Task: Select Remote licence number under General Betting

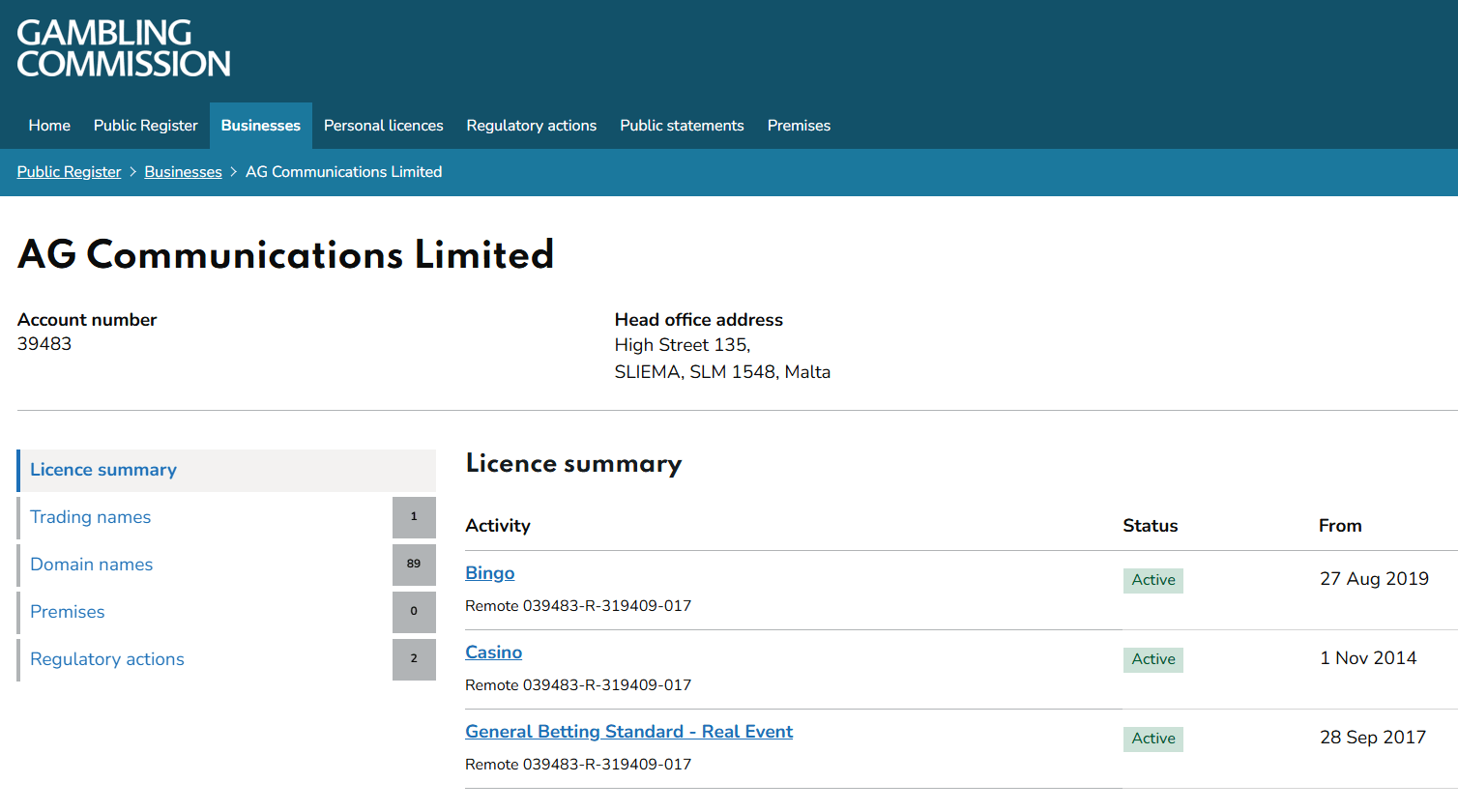Action: pos(578,765)
